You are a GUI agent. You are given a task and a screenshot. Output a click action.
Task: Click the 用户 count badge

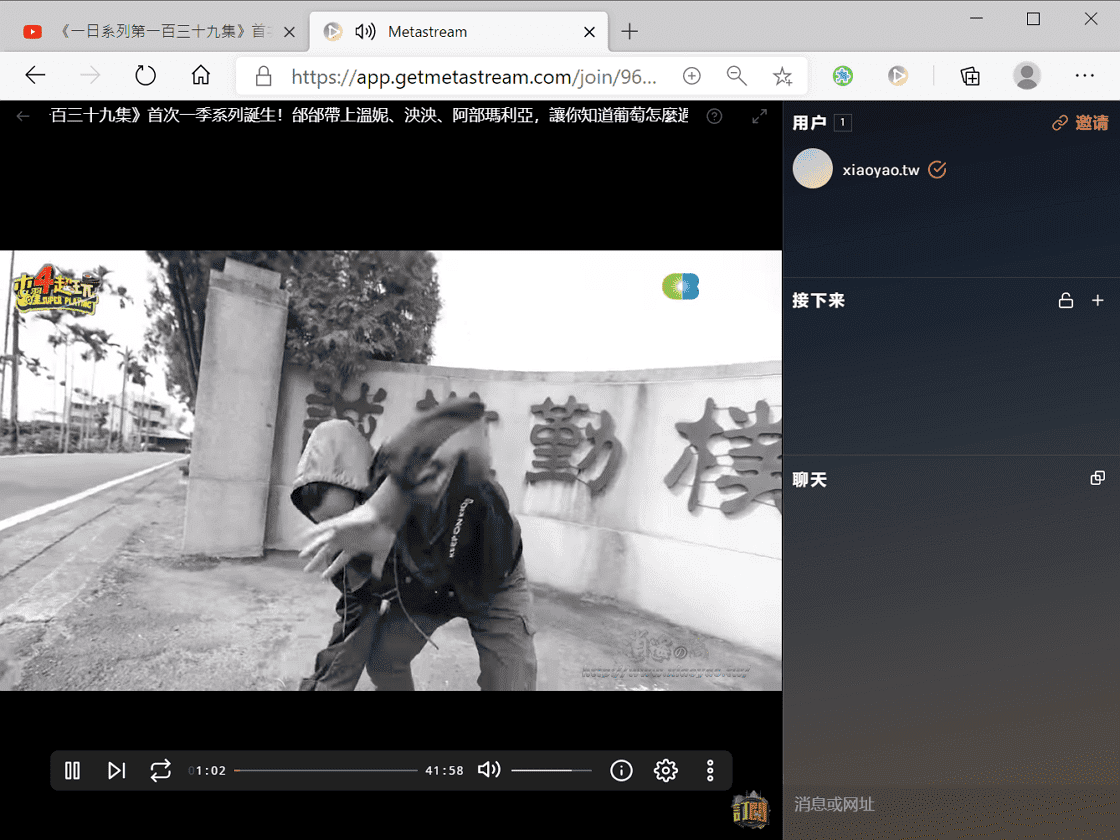[843, 122]
